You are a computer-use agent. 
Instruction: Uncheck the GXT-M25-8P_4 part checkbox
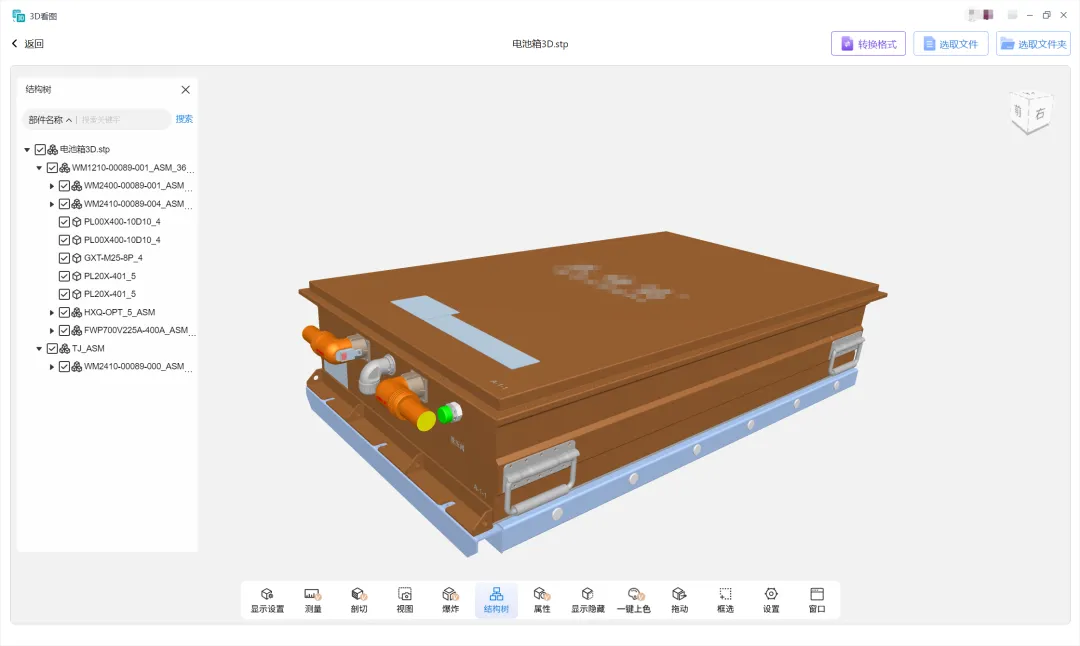64,258
